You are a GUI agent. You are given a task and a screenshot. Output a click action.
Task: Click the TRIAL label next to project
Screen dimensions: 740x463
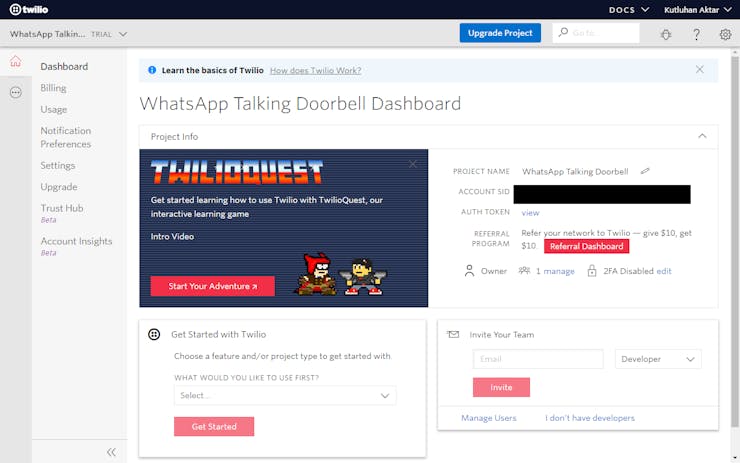tap(101, 34)
